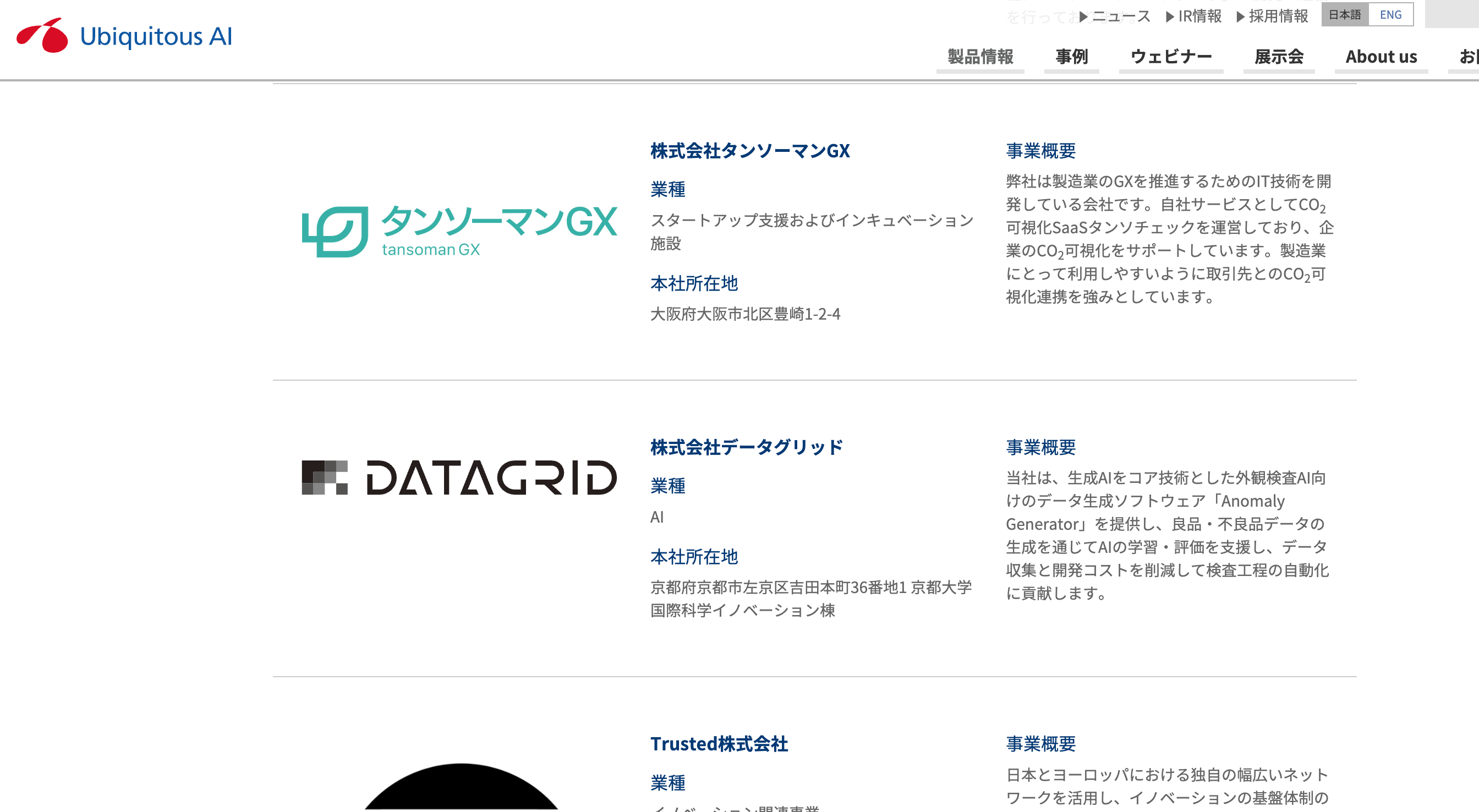1479x812 pixels.
Task: Click the Ubiquitous AI logo
Action: 124,36
